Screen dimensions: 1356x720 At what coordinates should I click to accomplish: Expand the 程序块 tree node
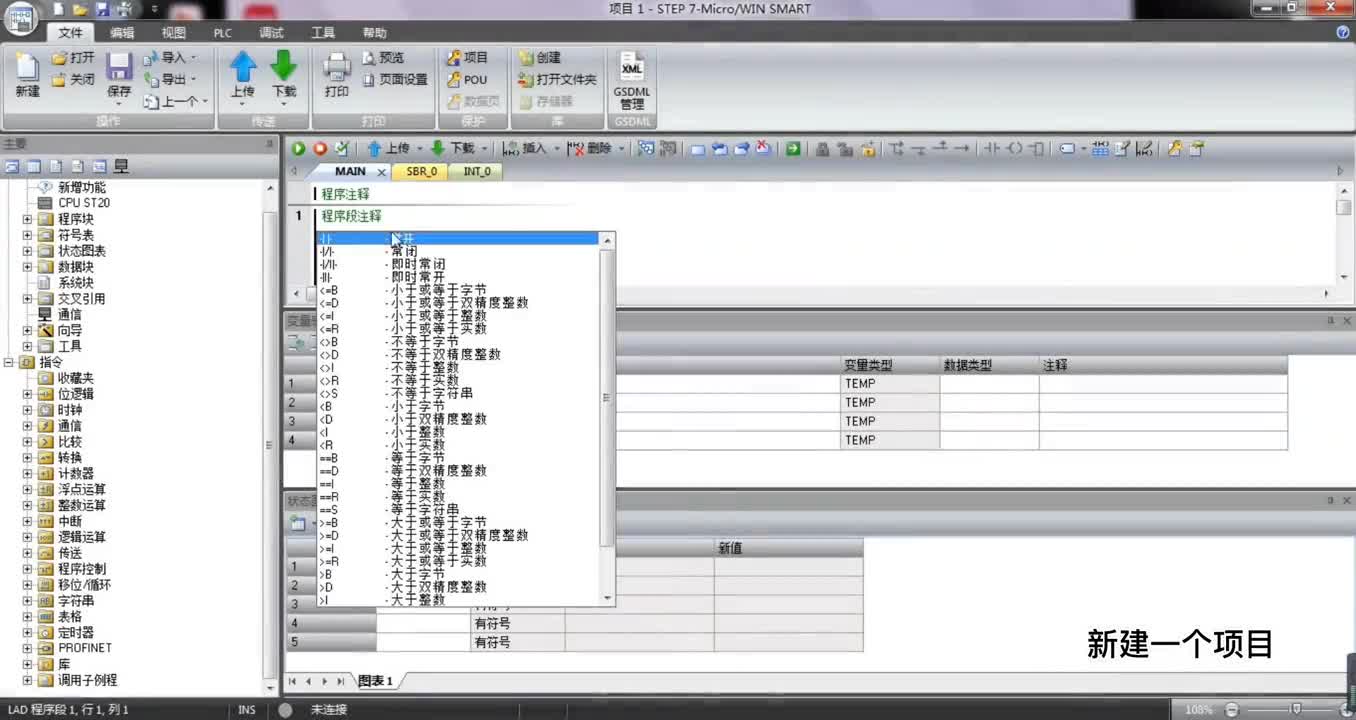27,219
